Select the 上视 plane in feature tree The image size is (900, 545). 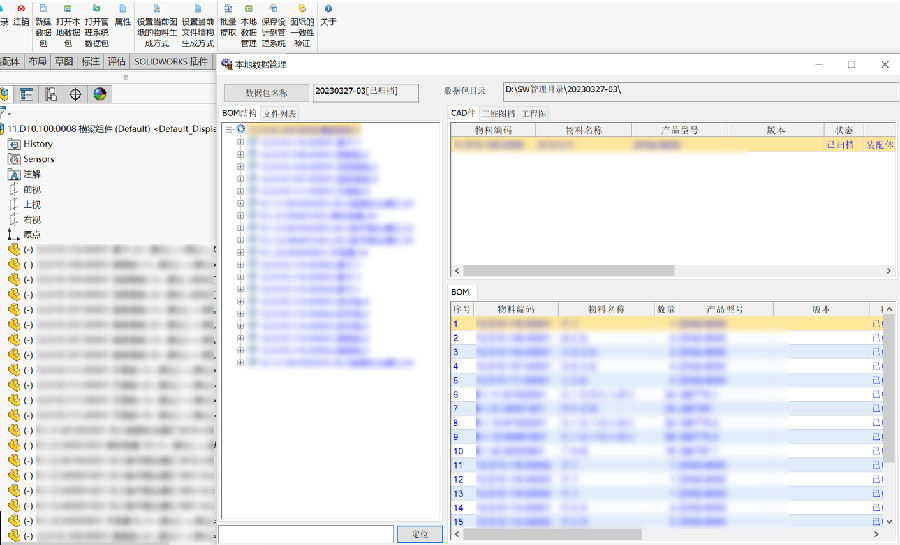click(32, 204)
